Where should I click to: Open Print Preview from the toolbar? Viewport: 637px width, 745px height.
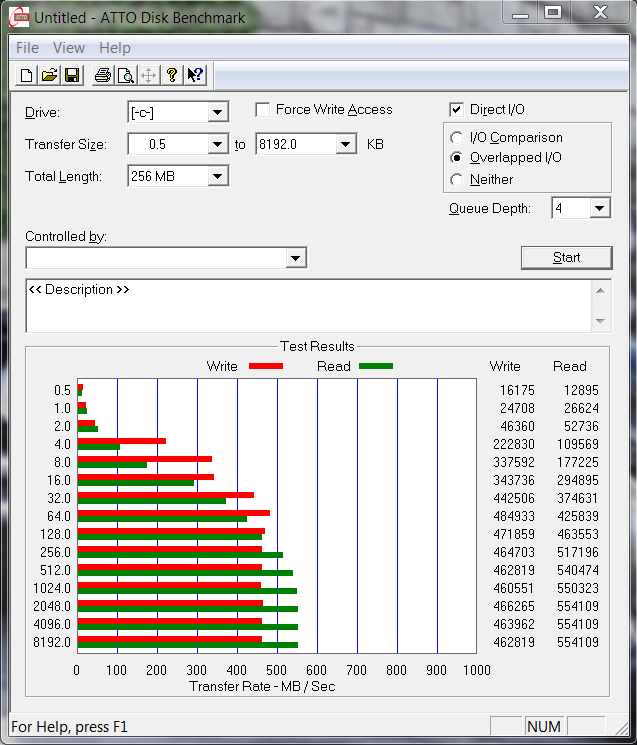125,75
